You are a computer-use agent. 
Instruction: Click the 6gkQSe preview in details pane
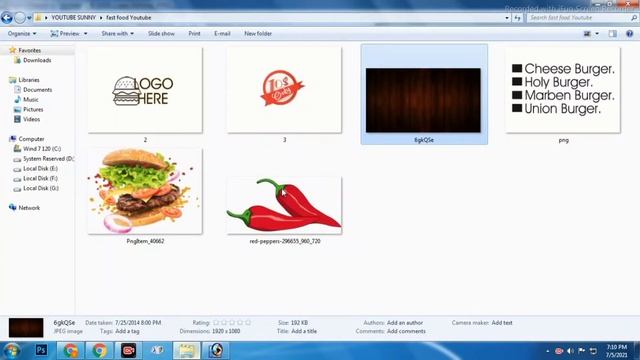26,328
